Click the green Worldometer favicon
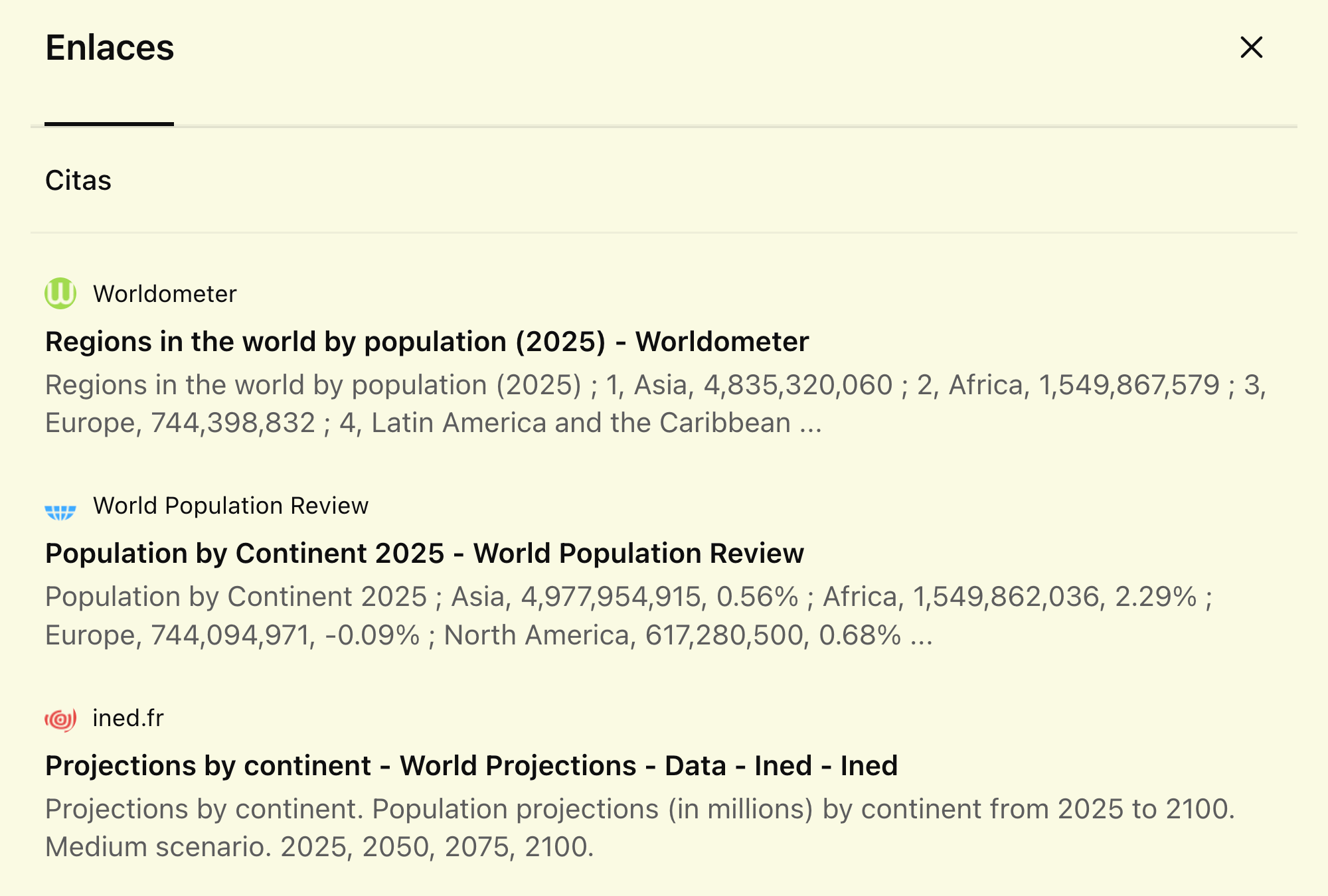This screenshot has width=1328, height=896. click(x=60, y=293)
